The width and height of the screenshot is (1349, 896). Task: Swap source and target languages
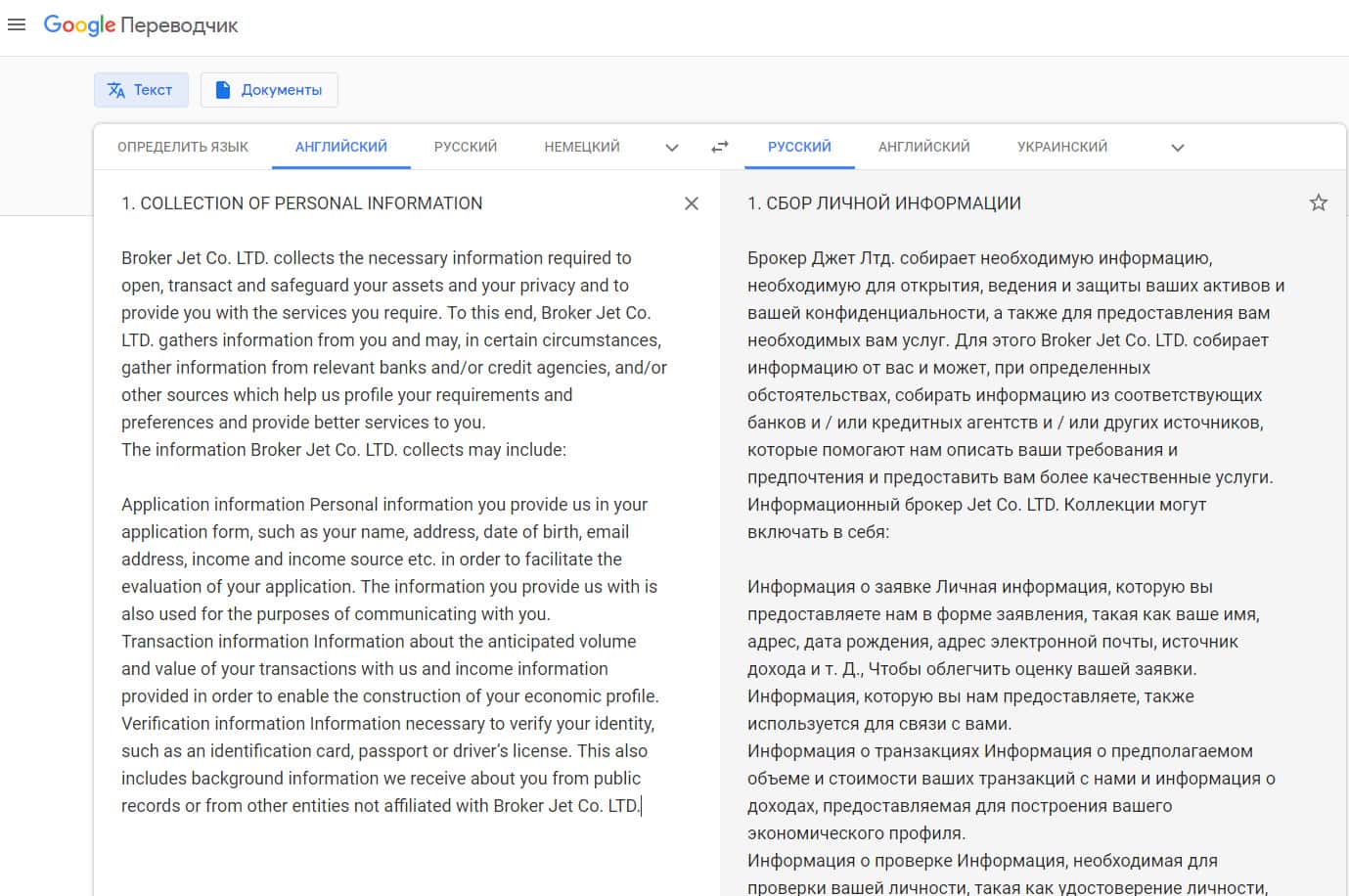(720, 147)
